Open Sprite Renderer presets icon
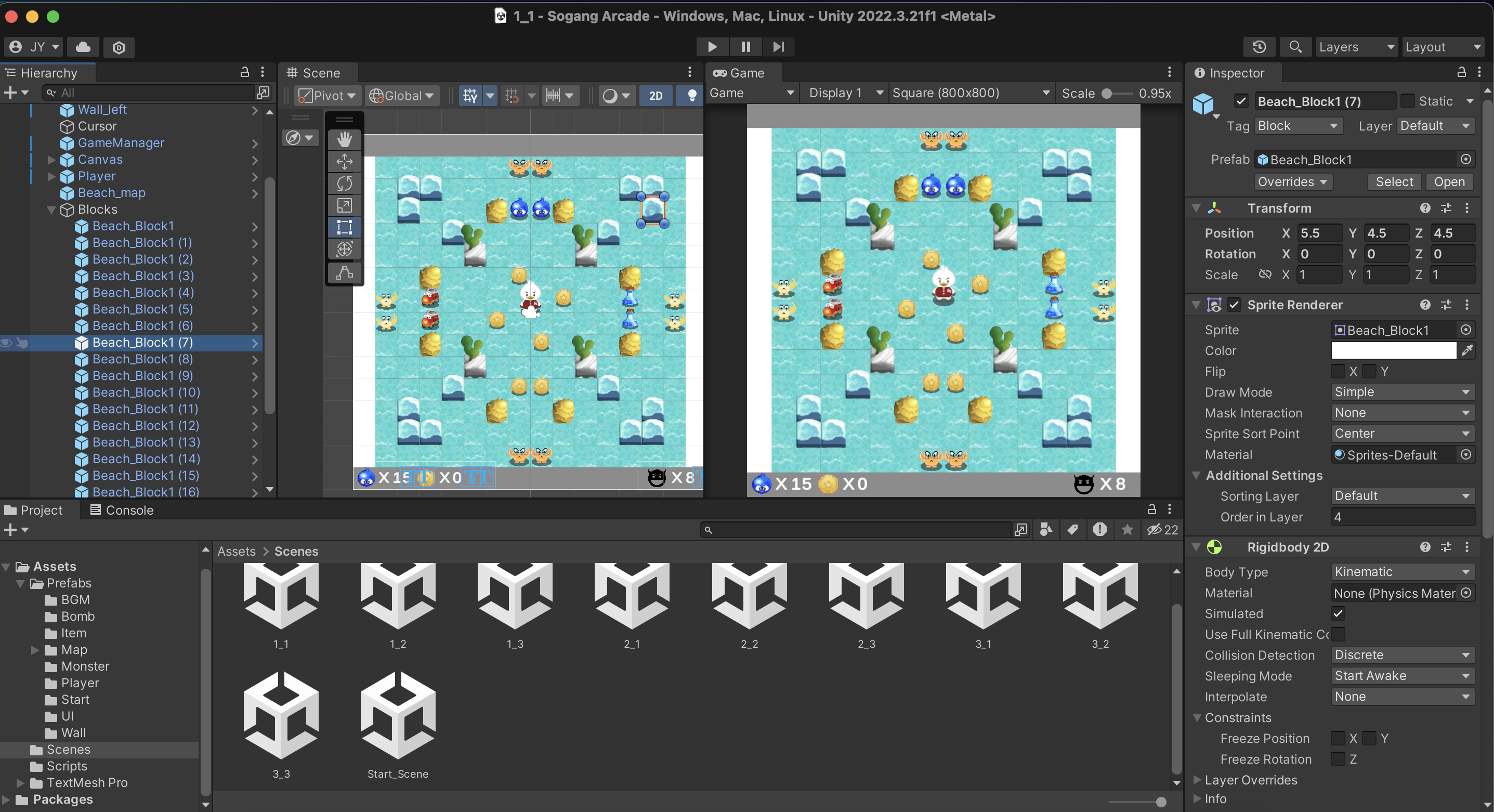 tap(1446, 305)
